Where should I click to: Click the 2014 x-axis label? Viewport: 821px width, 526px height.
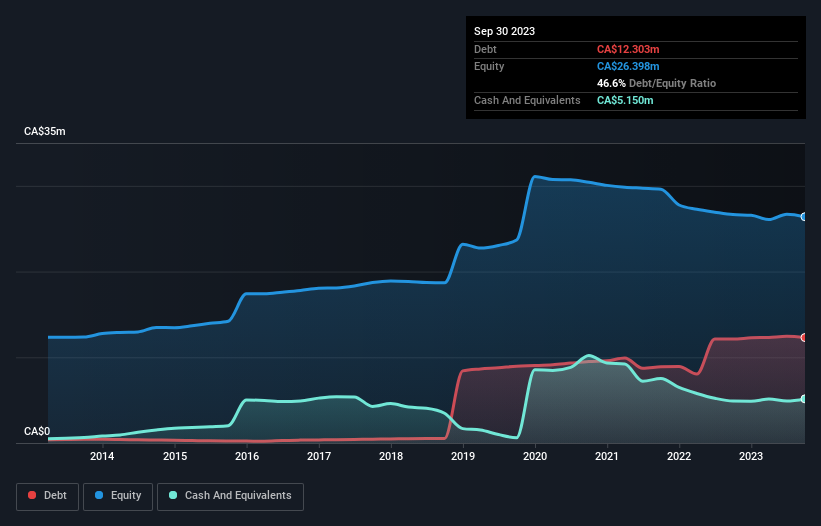pyautogui.click(x=102, y=456)
